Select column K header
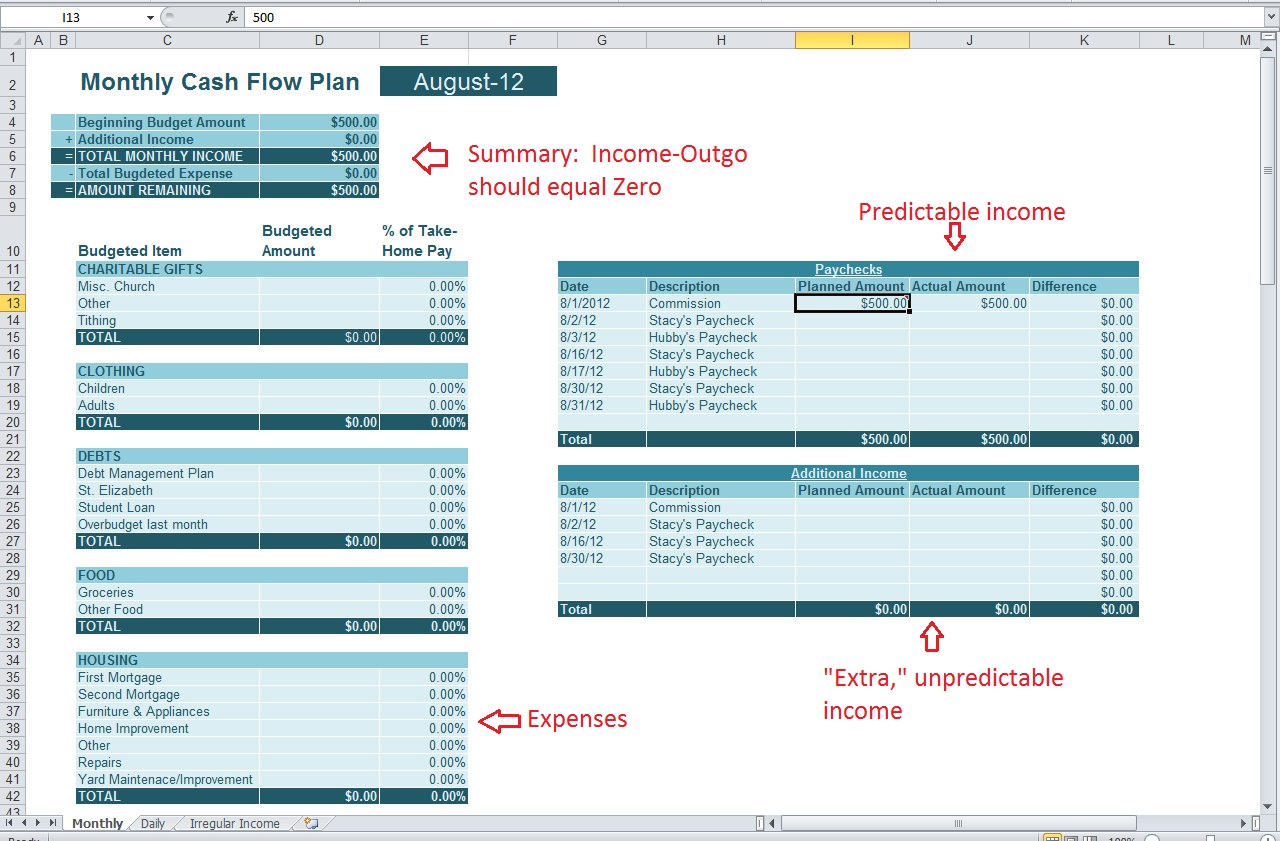The image size is (1280, 841). click(x=1084, y=40)
